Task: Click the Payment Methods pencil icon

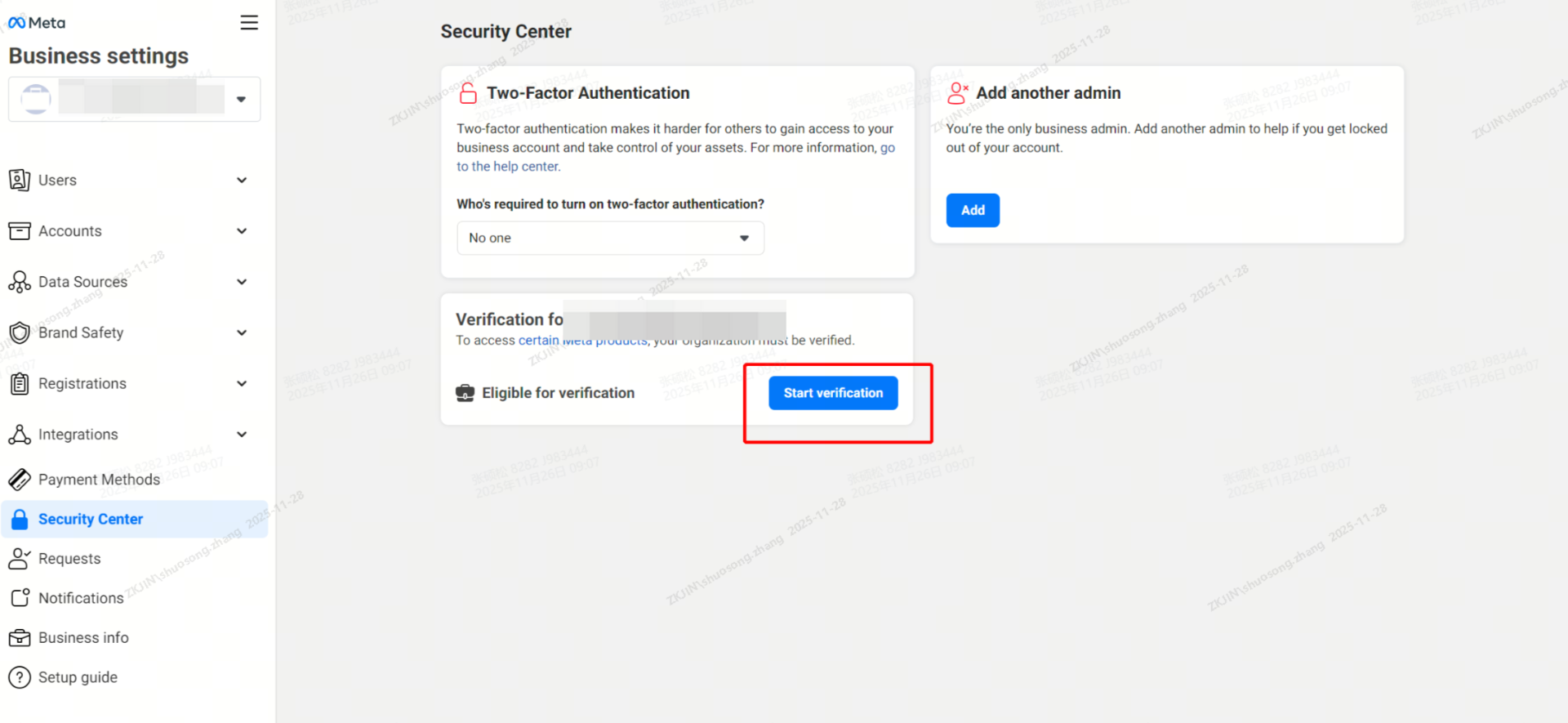Action: click(20, 480)
